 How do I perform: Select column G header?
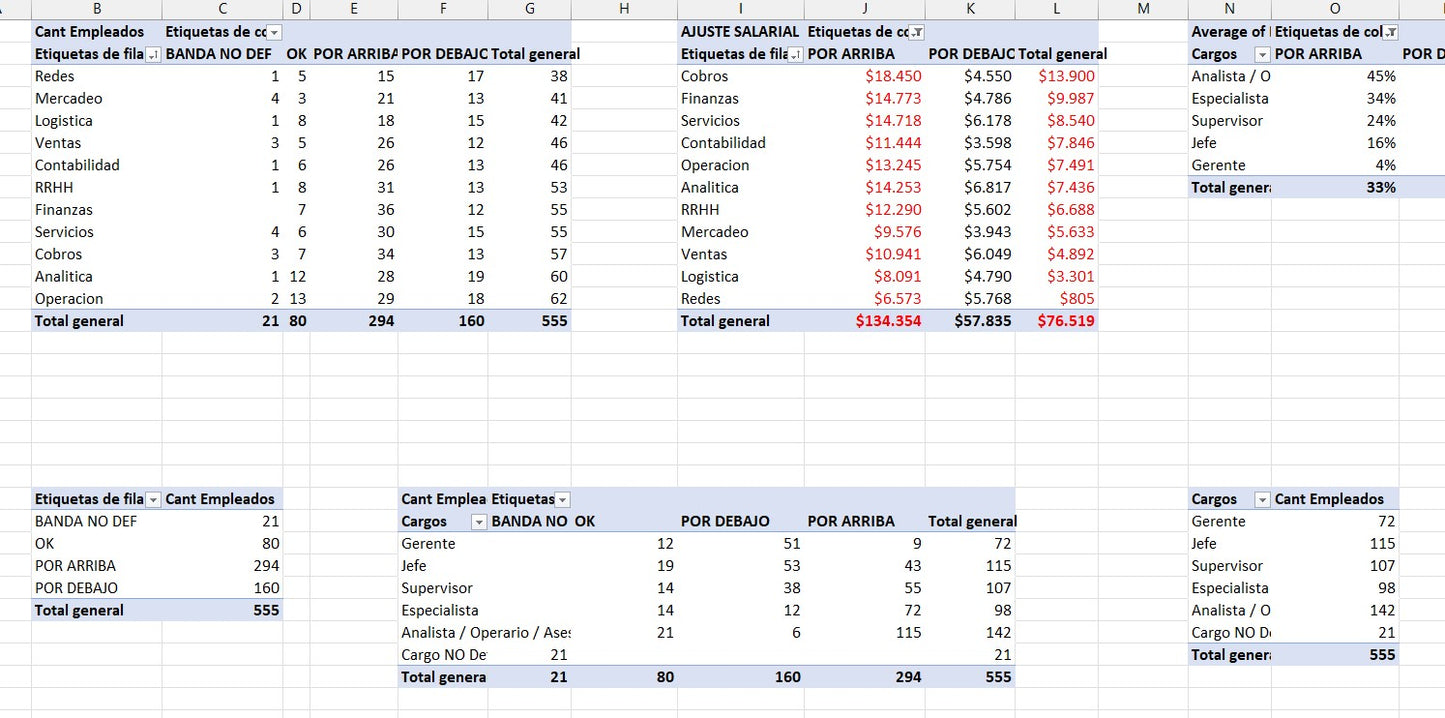(x=530, y=9)
